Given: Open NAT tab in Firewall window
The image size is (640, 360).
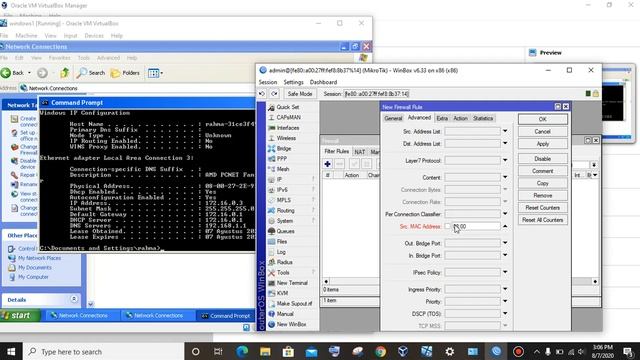Looking at the screenshot, I should [x=360, y=152].
